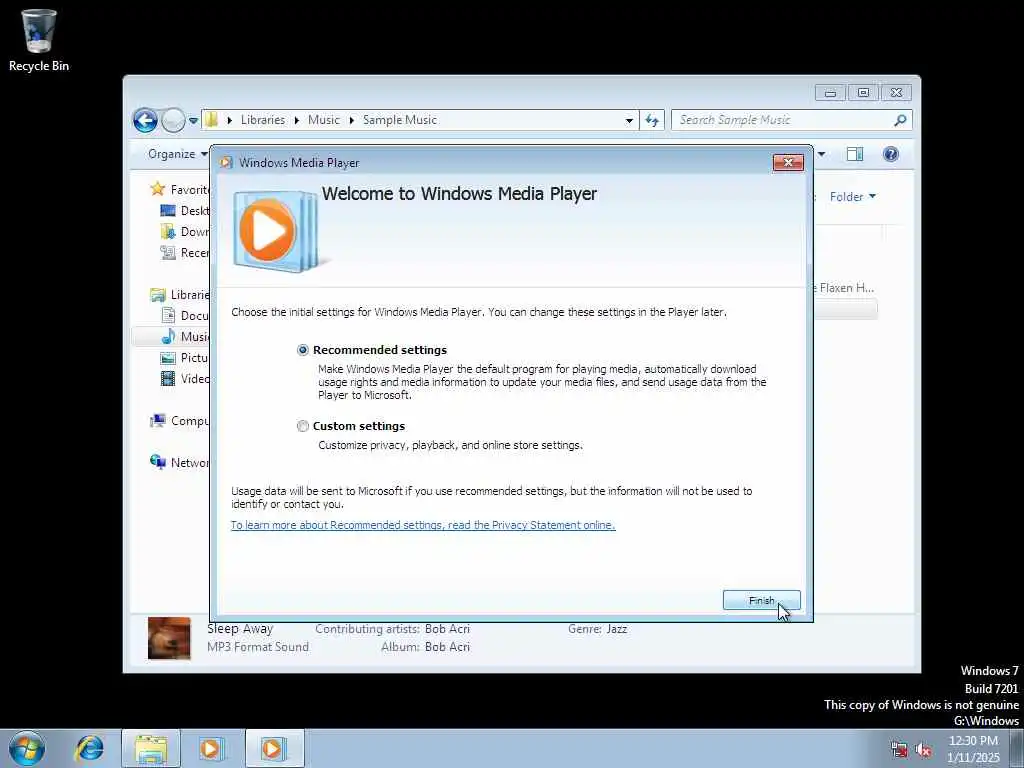The image size is (1024, 768).
Task: Select Libraries in Explorer navigation pane
Action: tap(180, 295)
